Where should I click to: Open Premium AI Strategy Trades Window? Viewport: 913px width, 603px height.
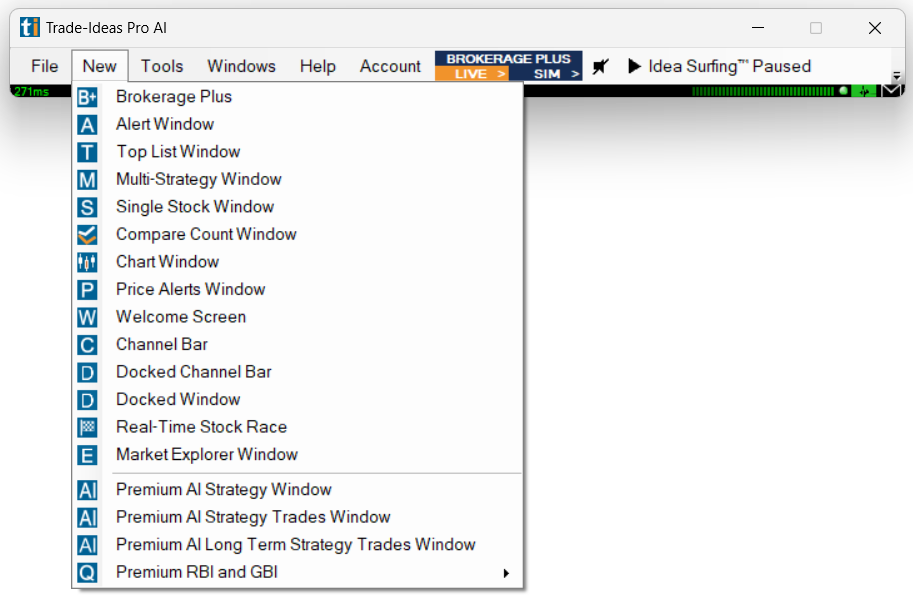click(x=253, y=518)
